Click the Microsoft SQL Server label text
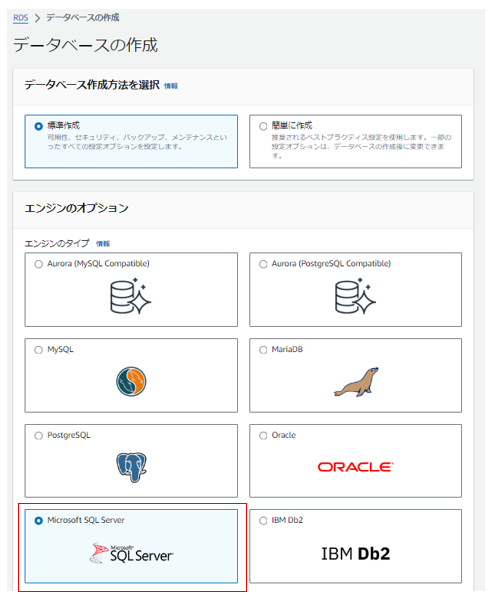The image size is (492, 598). click(86, 520)
